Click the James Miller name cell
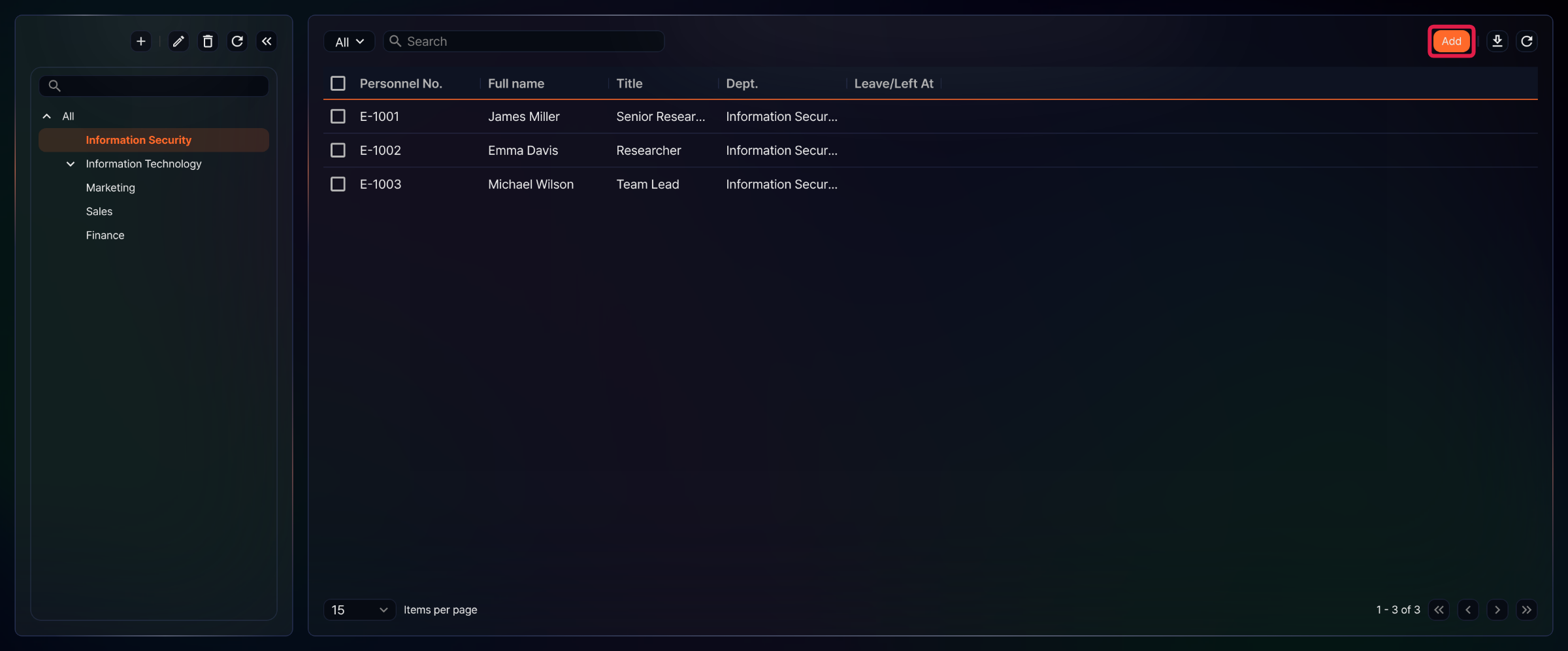 [x=524, y=116]
